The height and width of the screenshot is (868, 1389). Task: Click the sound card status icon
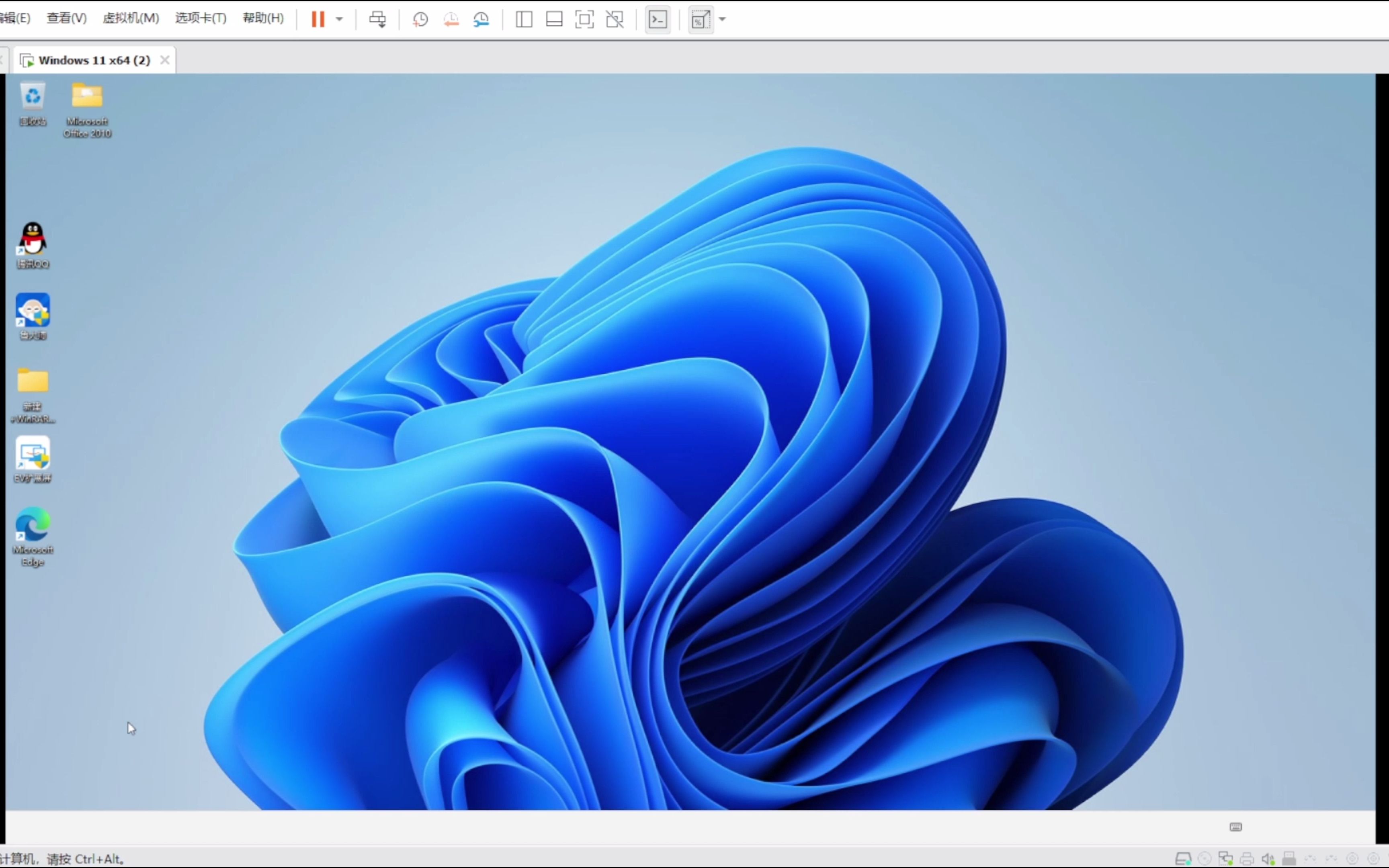(x=1268, y=859)
